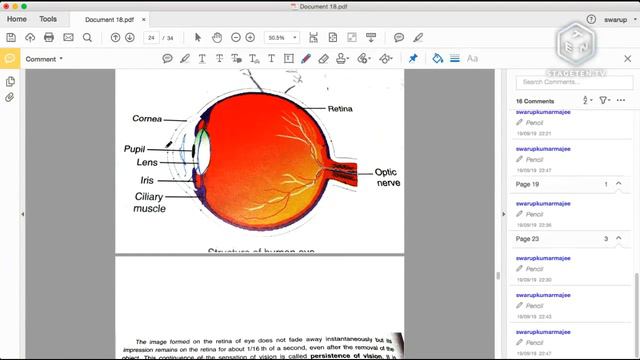The image size is (640, 360).
Task: Select the Replace text tool
Action: (236, 59)
